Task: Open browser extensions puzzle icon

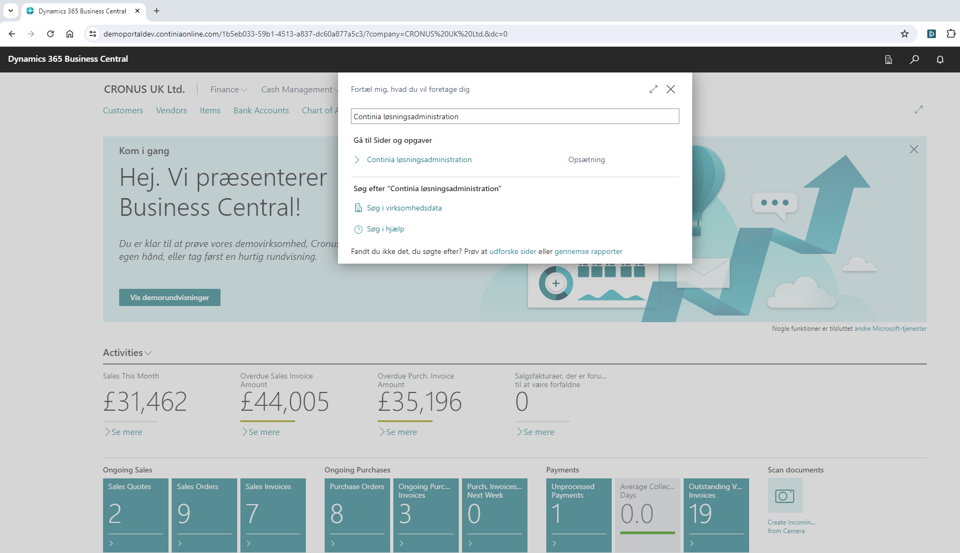Action: click(x=951, y=34)
